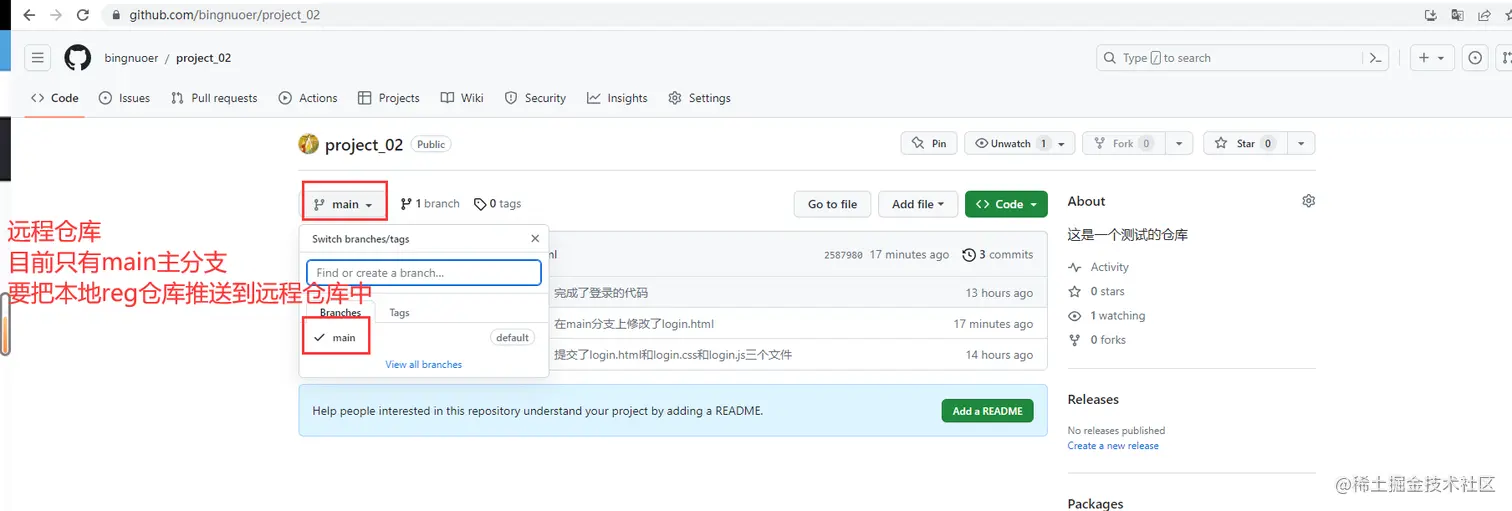This screenshot has width=1512, height=511.
Task: Open the 3 commits history link
Action: coord(997,255)
